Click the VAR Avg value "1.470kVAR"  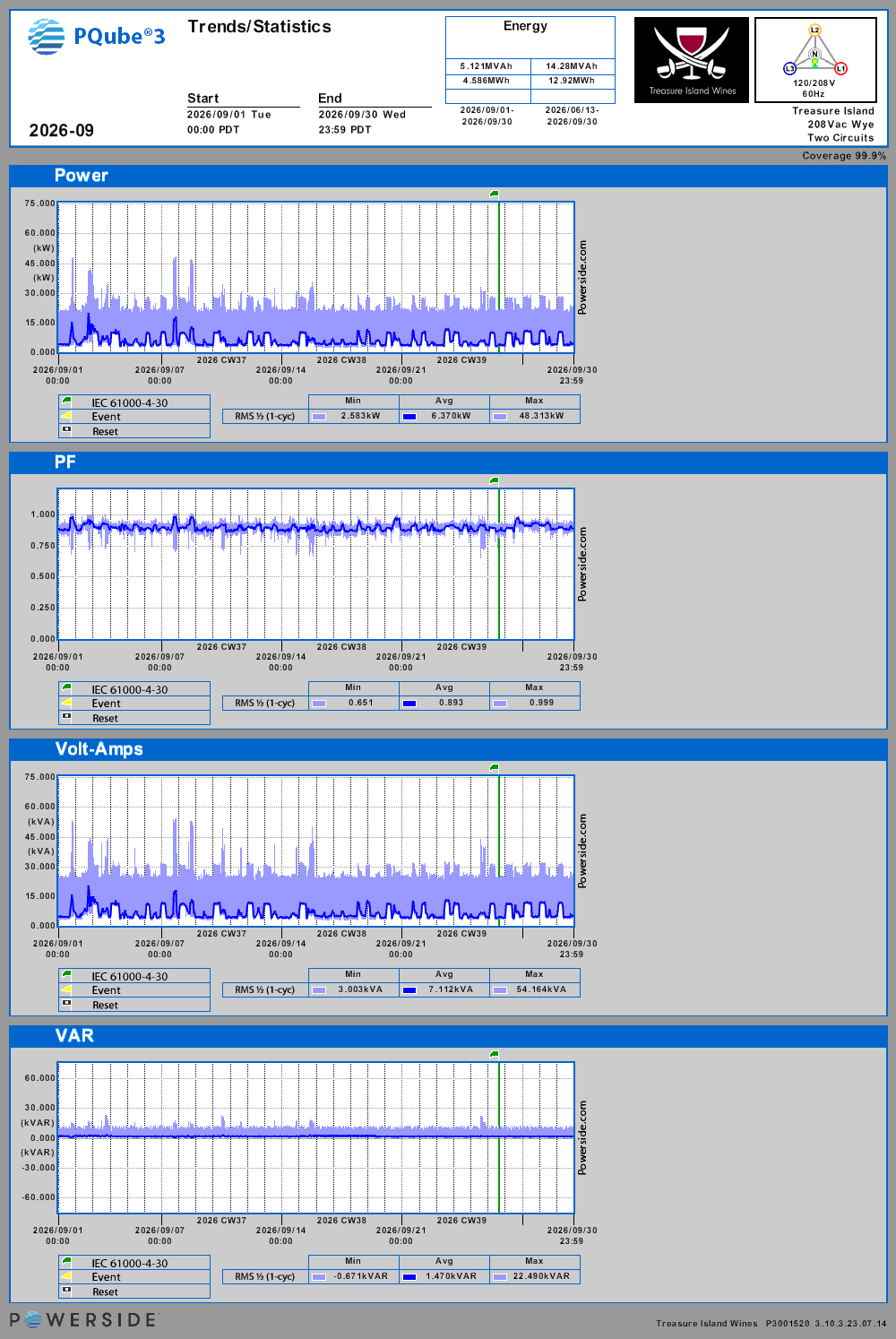pos(452,1276)
